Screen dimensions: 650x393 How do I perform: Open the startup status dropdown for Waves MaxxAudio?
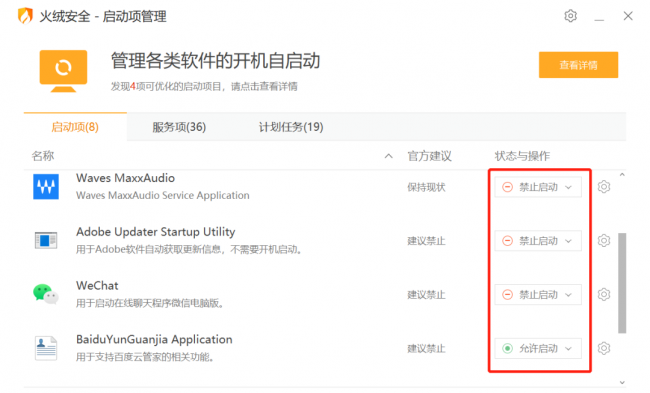pos(538,187)
